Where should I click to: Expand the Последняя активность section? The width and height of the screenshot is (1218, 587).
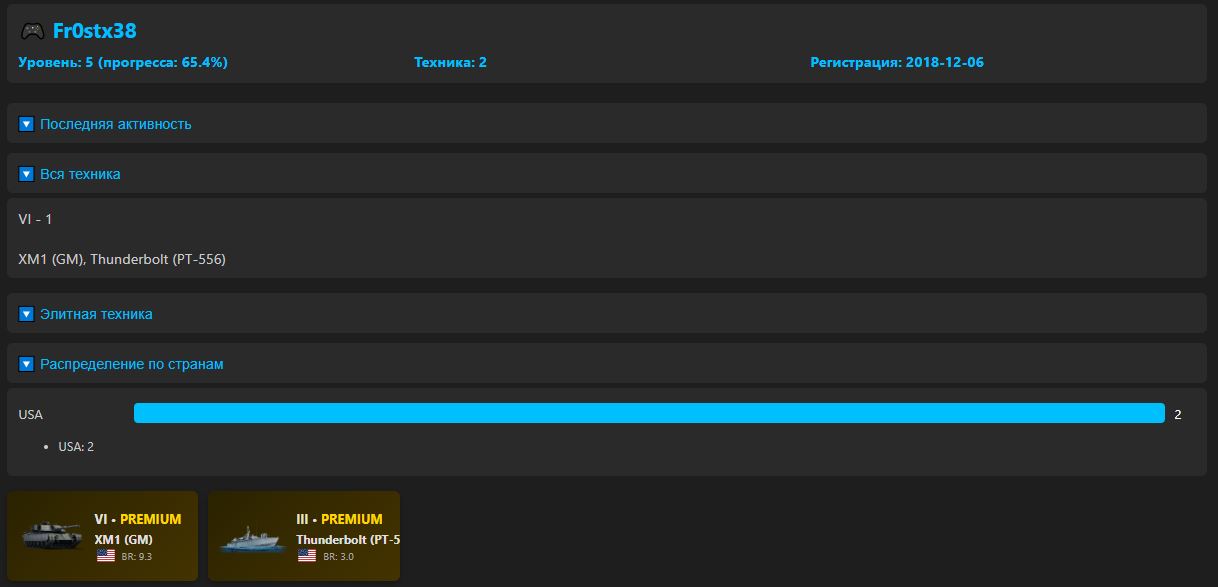tap(115, 124)
